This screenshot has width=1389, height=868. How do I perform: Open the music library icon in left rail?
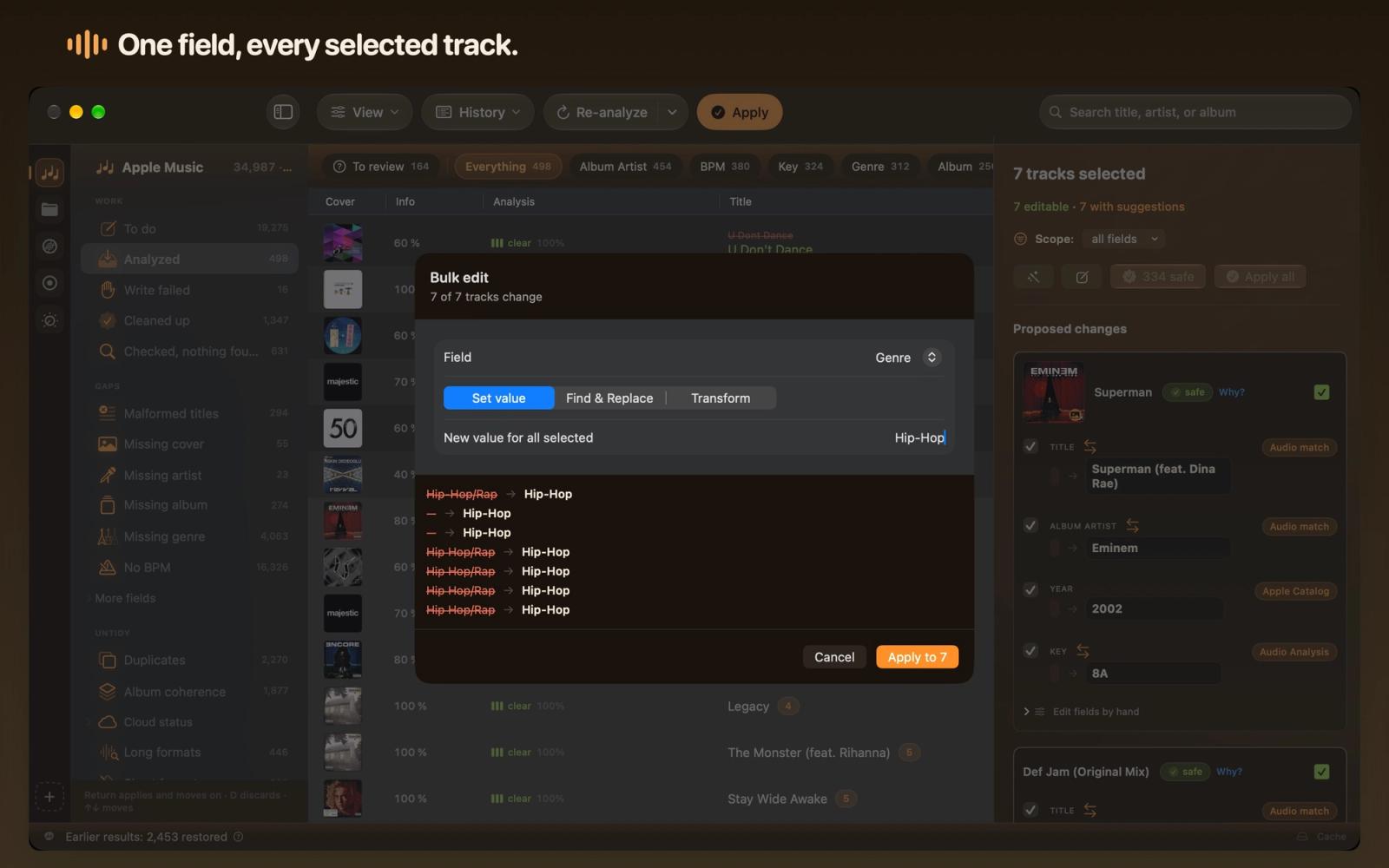49,172
